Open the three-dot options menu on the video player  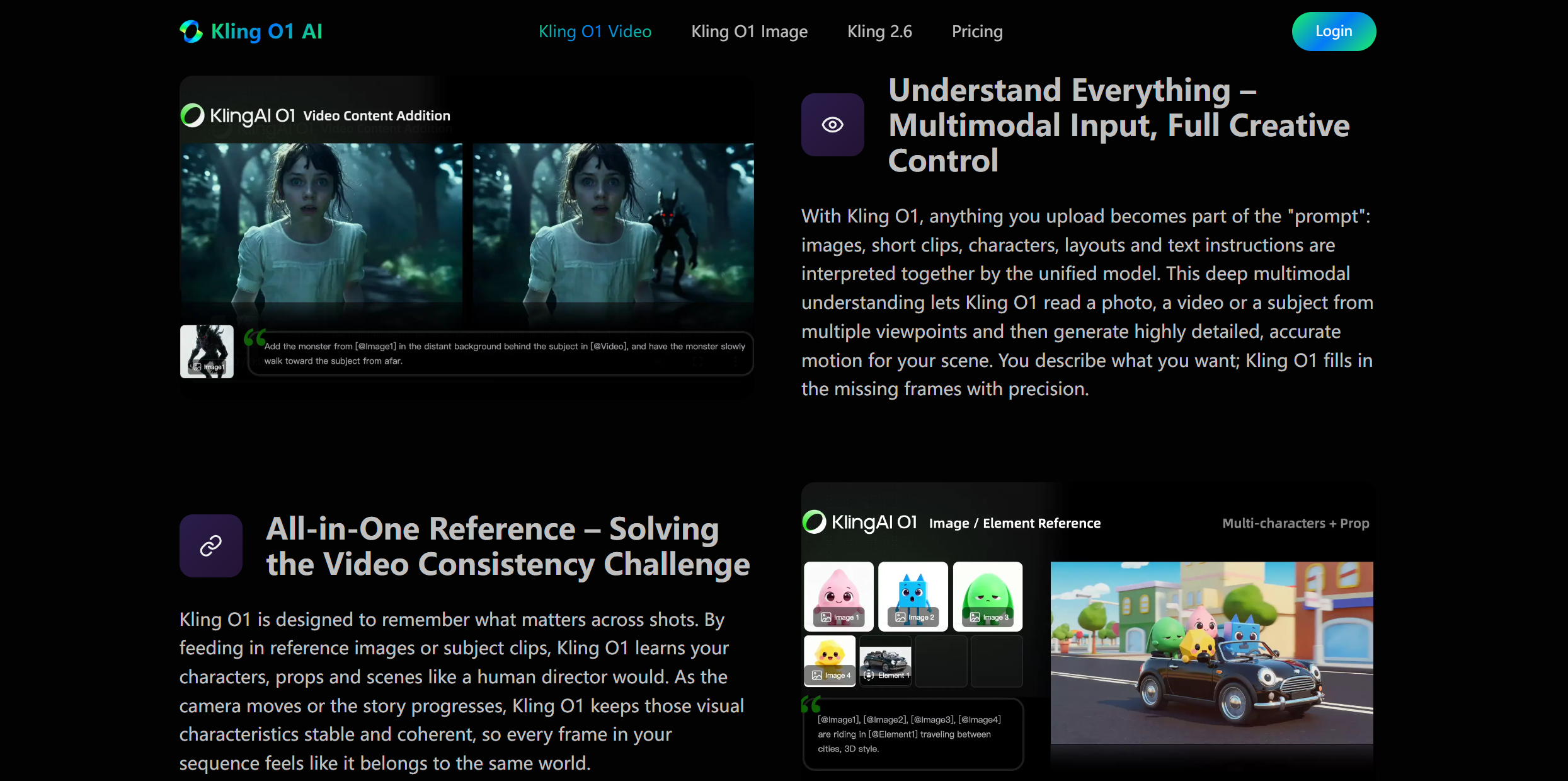point(735,362)
